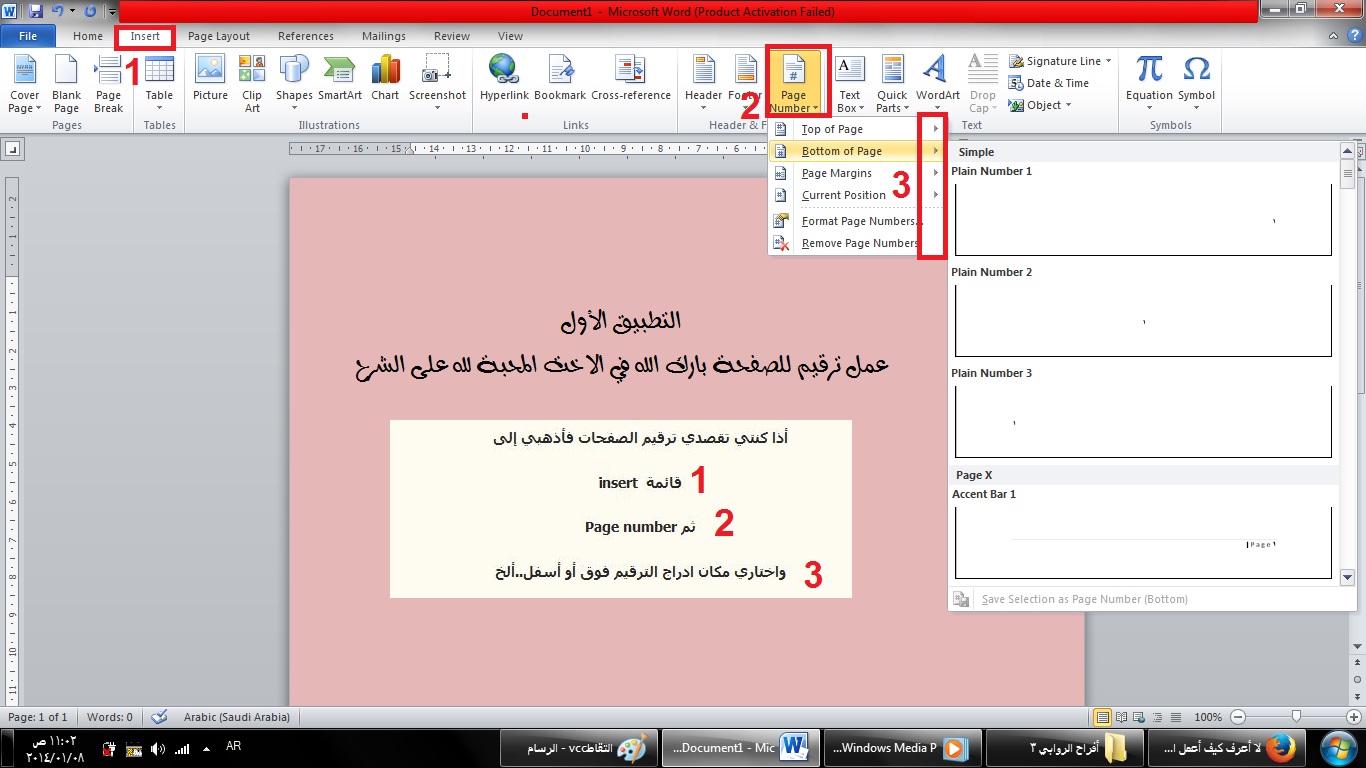Choose Plain Number 3 thumbnail
The height and width of the screenshot is (768, 1366).
(1143, 421)
